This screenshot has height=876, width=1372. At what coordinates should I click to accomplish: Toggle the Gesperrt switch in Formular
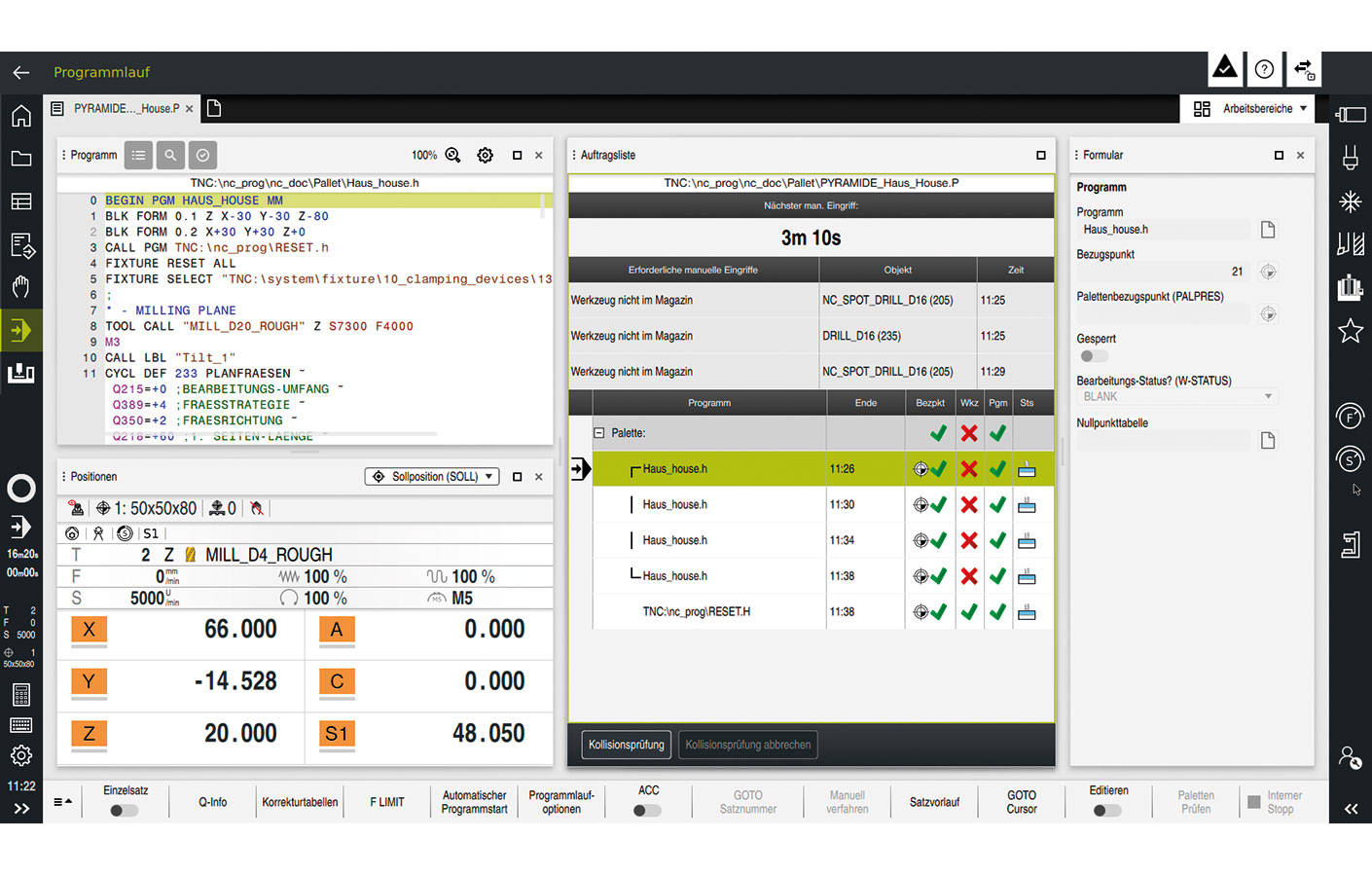click(1094, 356)
